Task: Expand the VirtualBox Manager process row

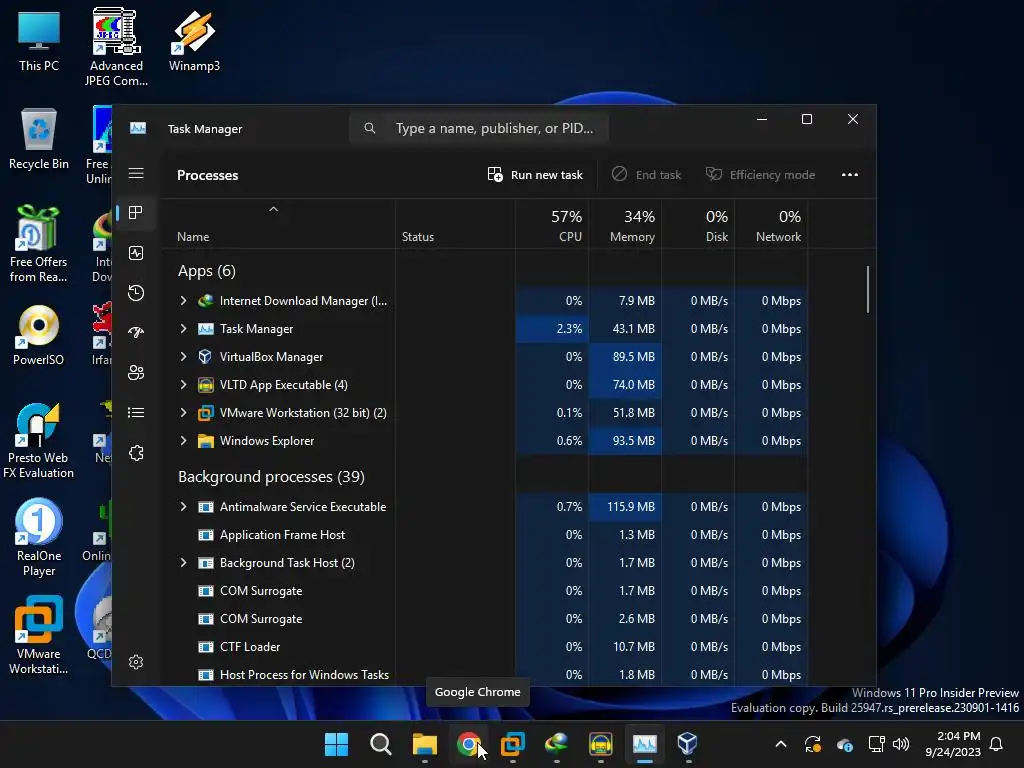Action: pos(184,357)
